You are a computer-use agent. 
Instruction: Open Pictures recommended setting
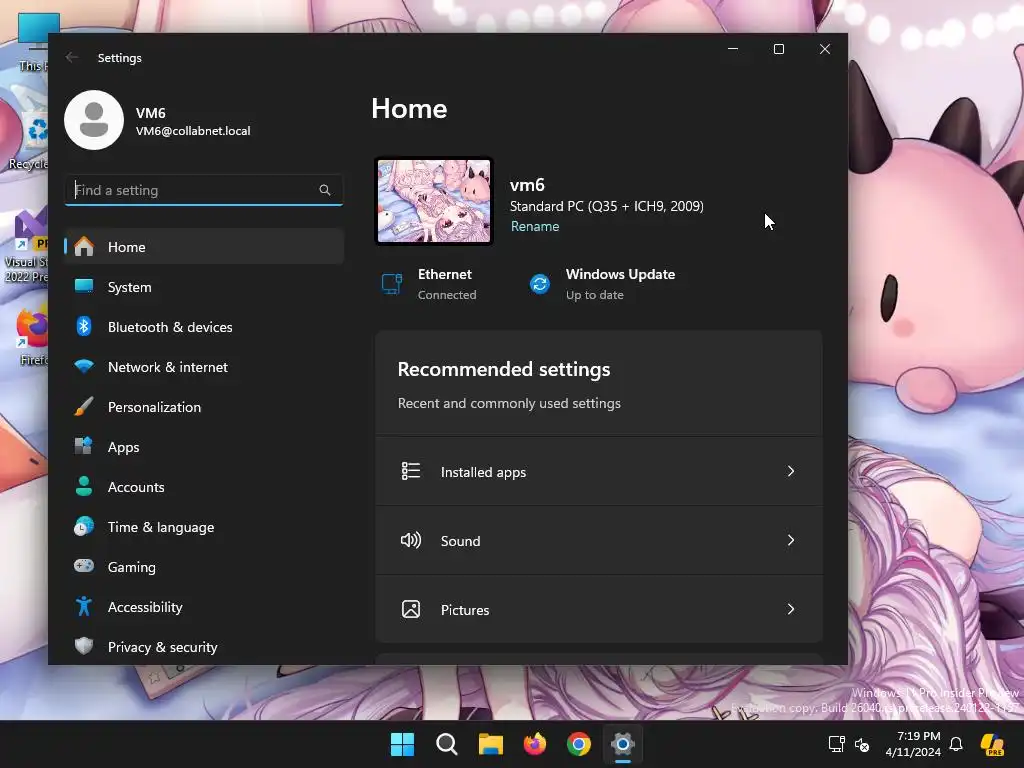(x=599, y=609)
